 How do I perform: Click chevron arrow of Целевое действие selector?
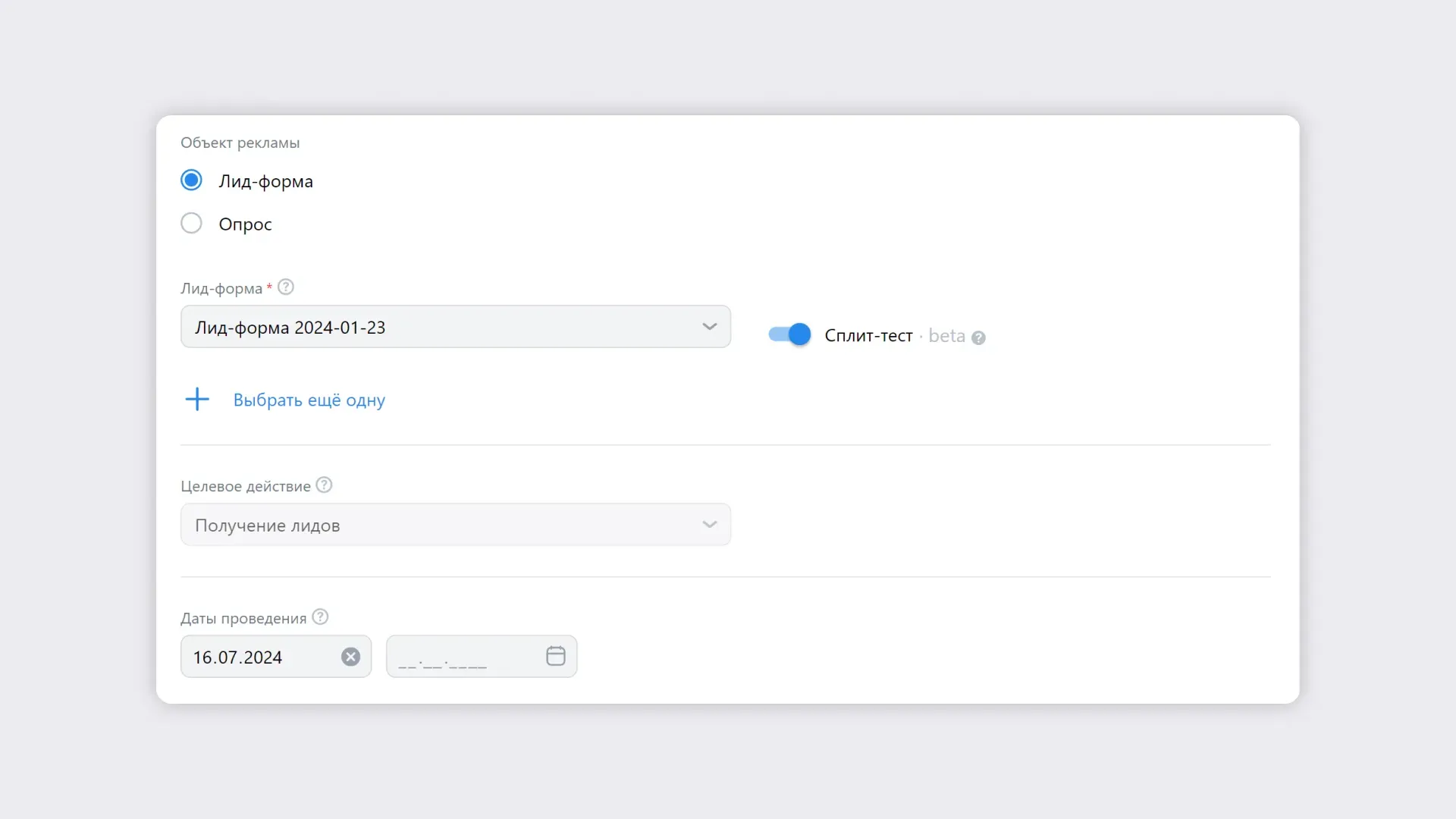709,525
